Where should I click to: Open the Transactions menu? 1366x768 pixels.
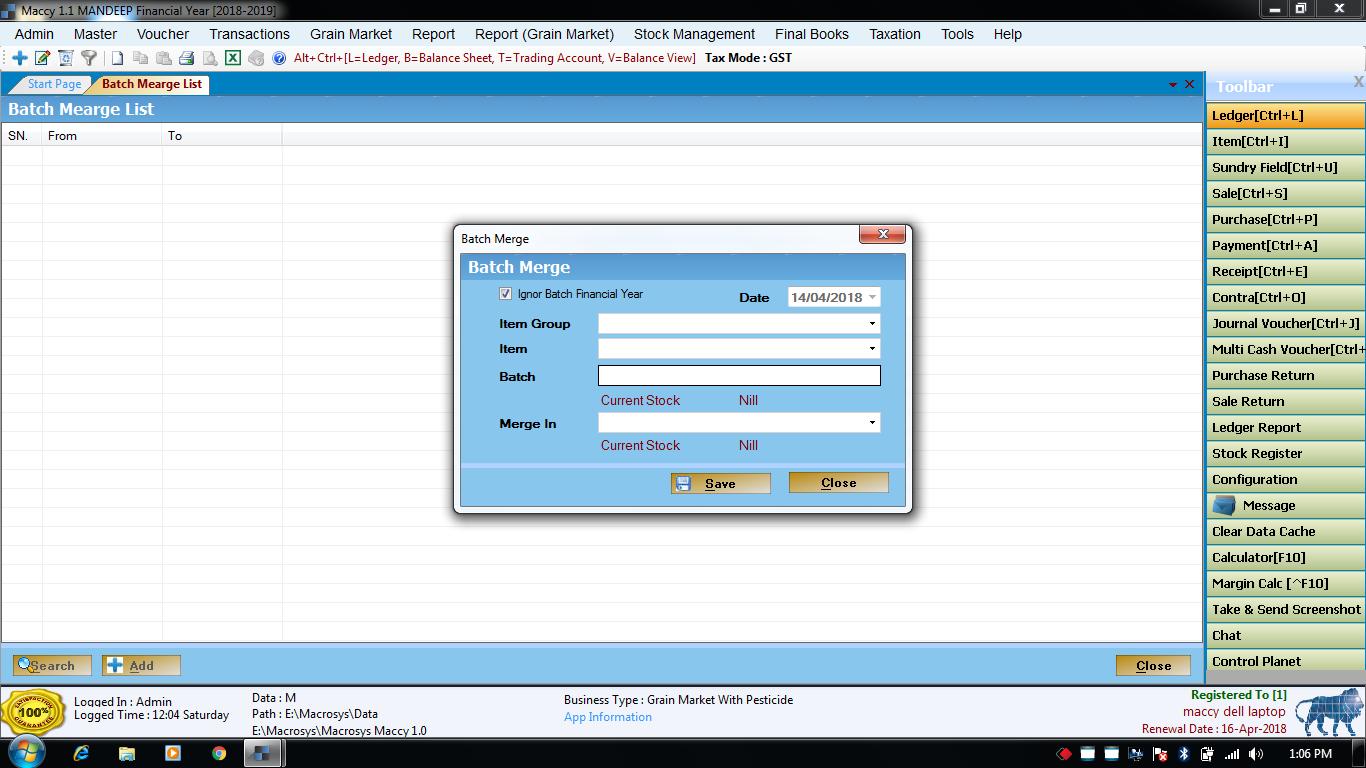pyautogui.click(x=249, y=34)
